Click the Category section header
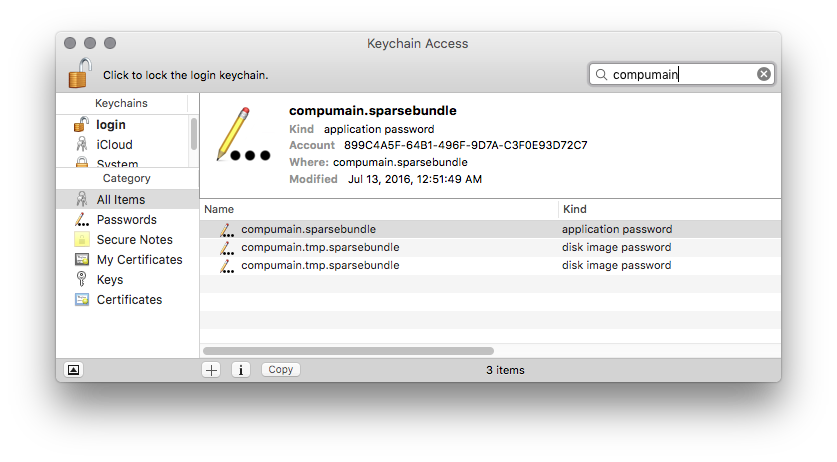Screen dimensions: 837x462 (x=127, y=178)
